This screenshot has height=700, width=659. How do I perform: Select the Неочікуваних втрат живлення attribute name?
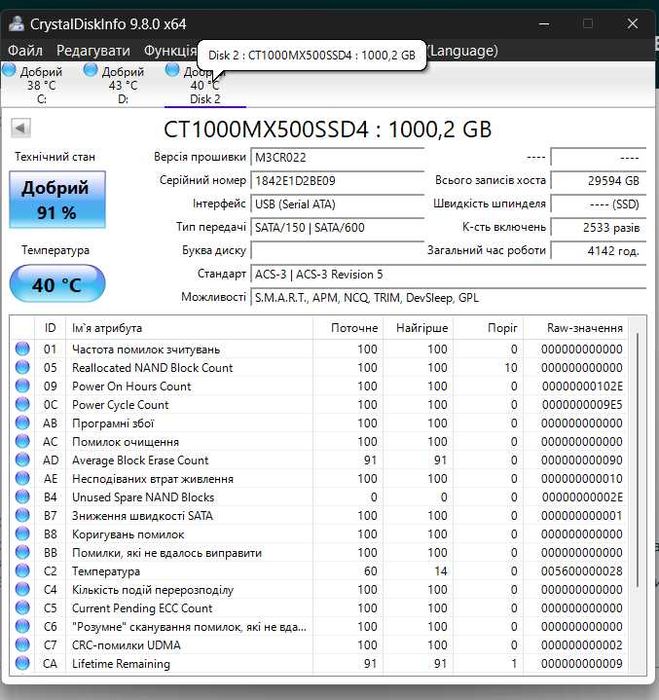tap(153, 479)
